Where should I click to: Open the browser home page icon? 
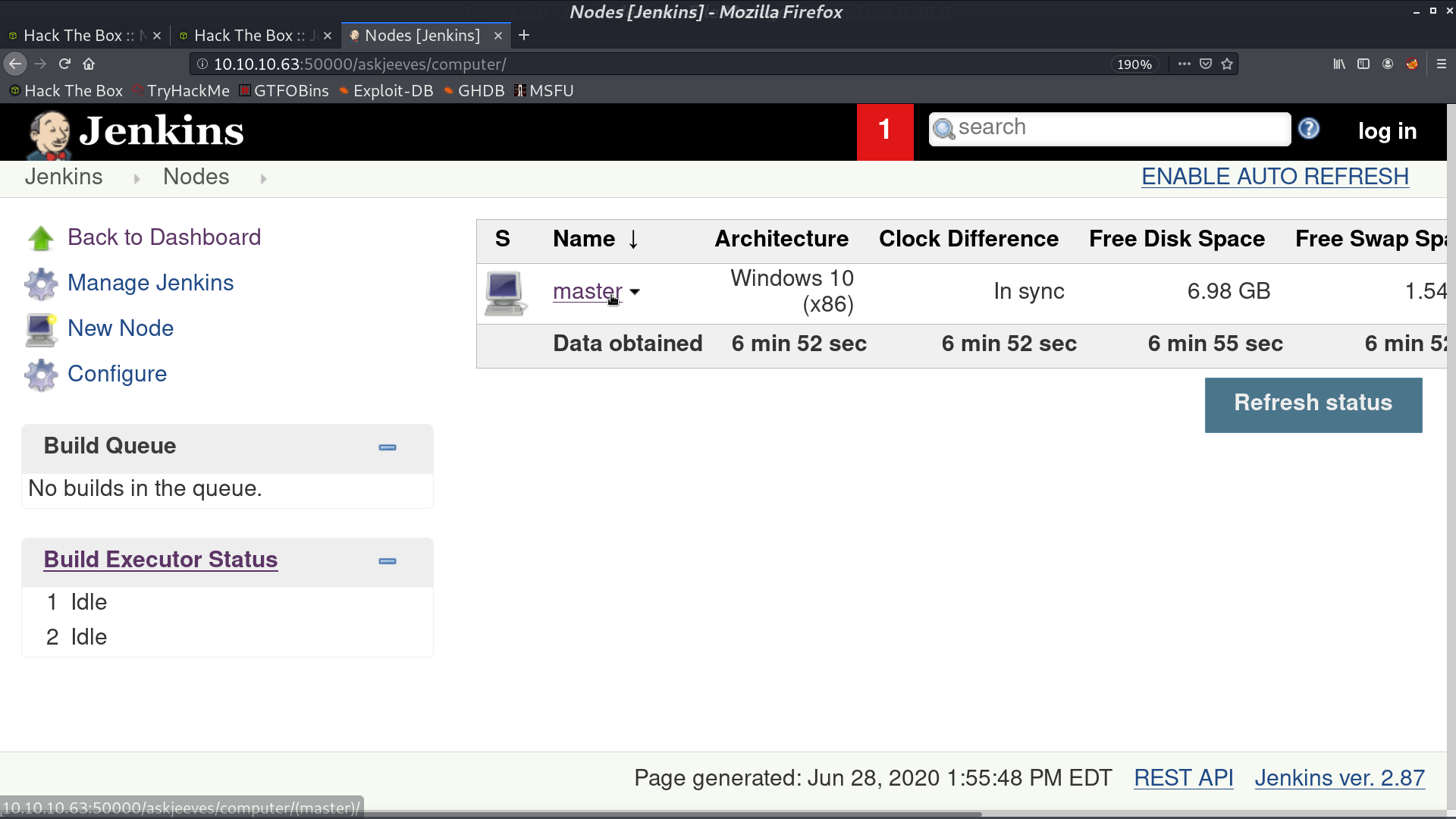tap(89, 64)
